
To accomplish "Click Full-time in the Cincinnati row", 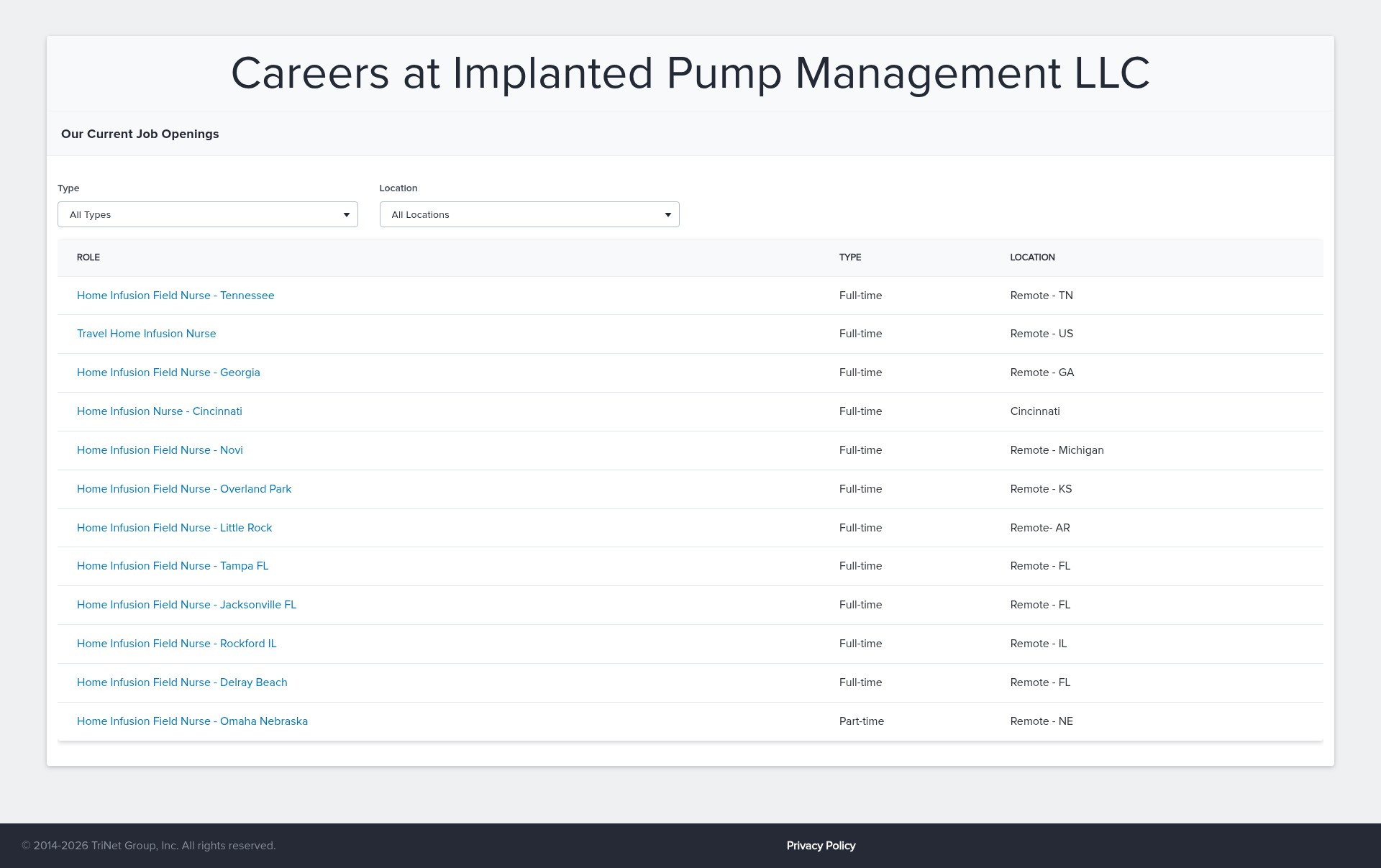I will 860,411.
